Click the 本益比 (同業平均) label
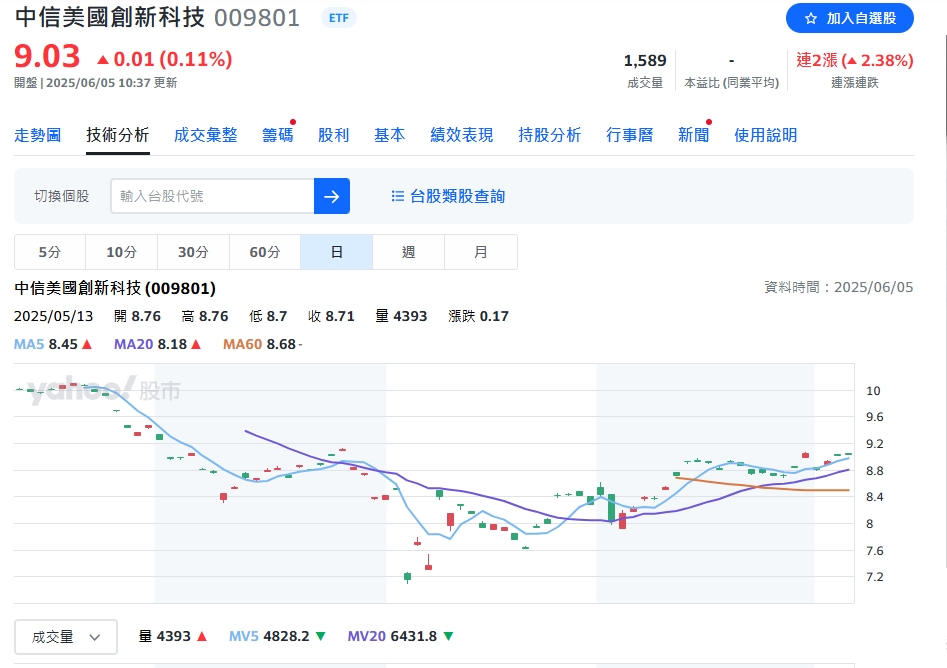This screenshot has width=947, height=668. (731, 83)
